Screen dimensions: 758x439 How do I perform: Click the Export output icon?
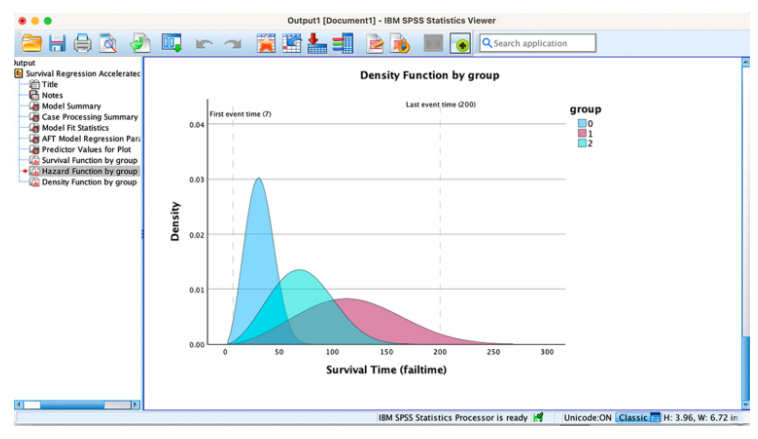[139, 43]
